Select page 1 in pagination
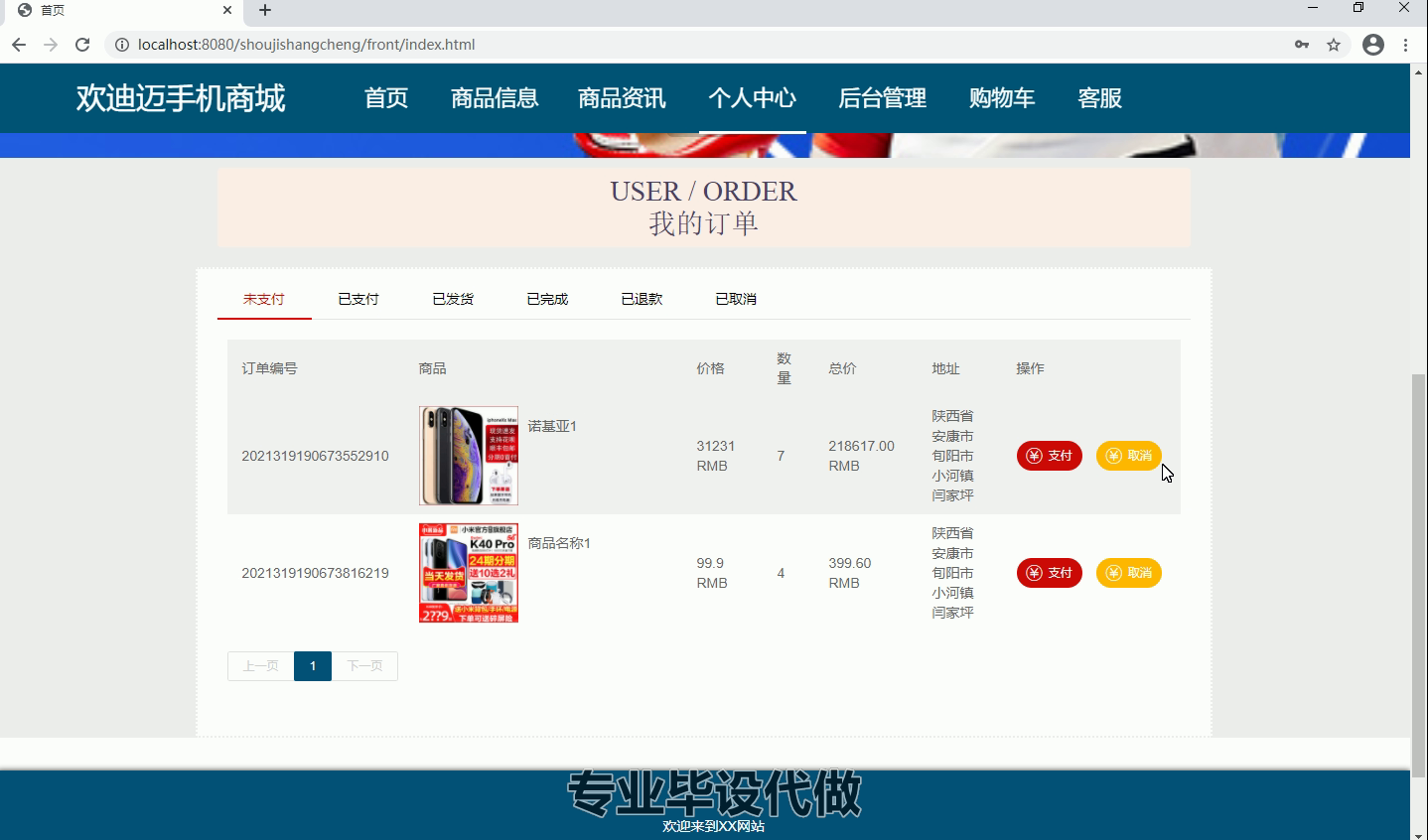 (313, 666)
